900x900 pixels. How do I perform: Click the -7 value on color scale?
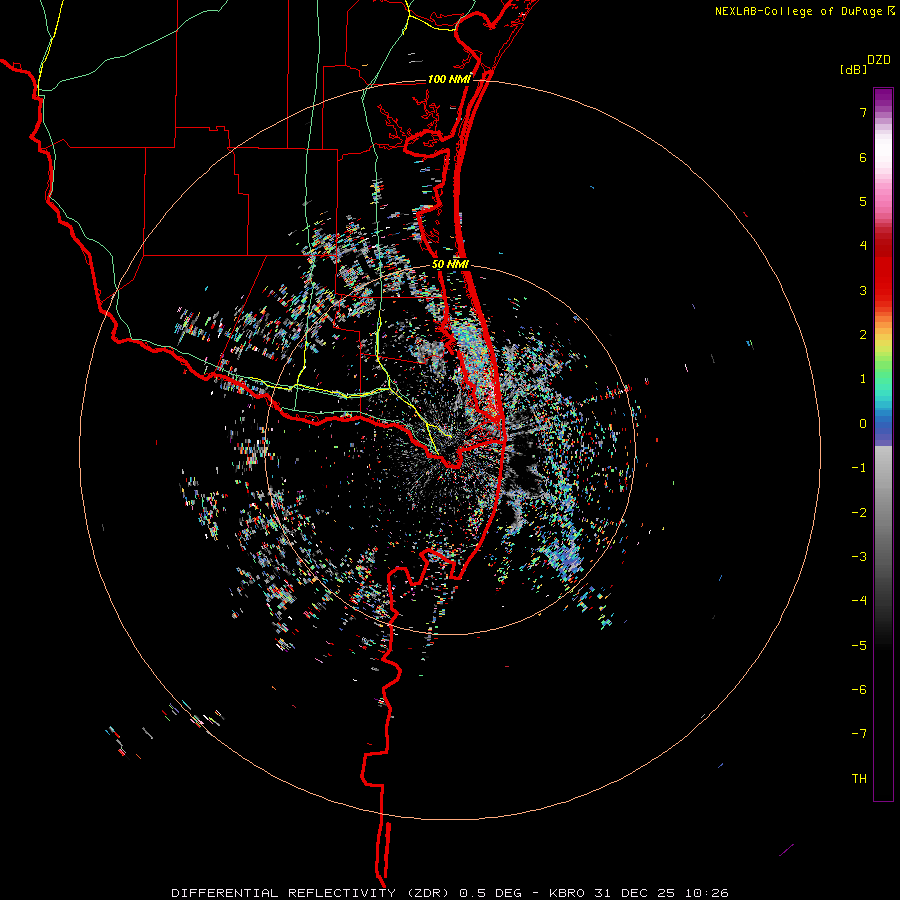pos(859,734)
